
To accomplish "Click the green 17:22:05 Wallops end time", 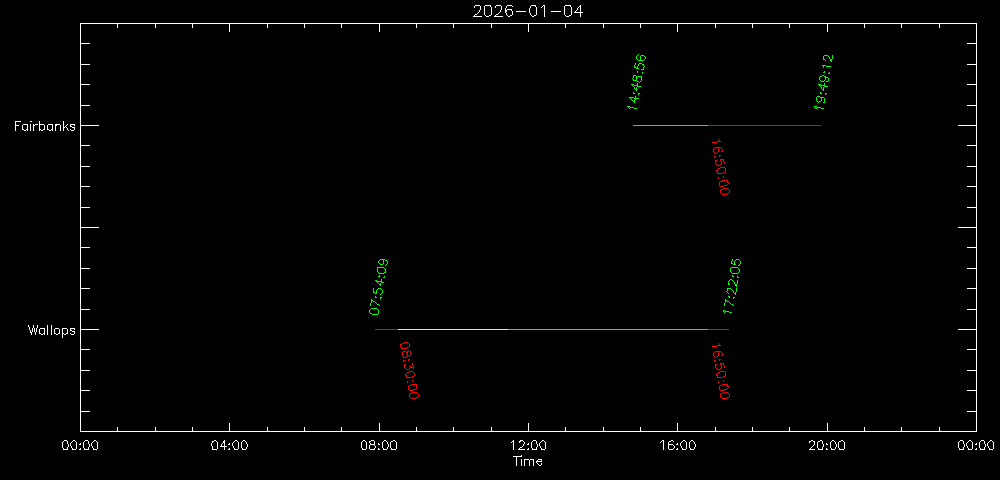I will 732,286.
